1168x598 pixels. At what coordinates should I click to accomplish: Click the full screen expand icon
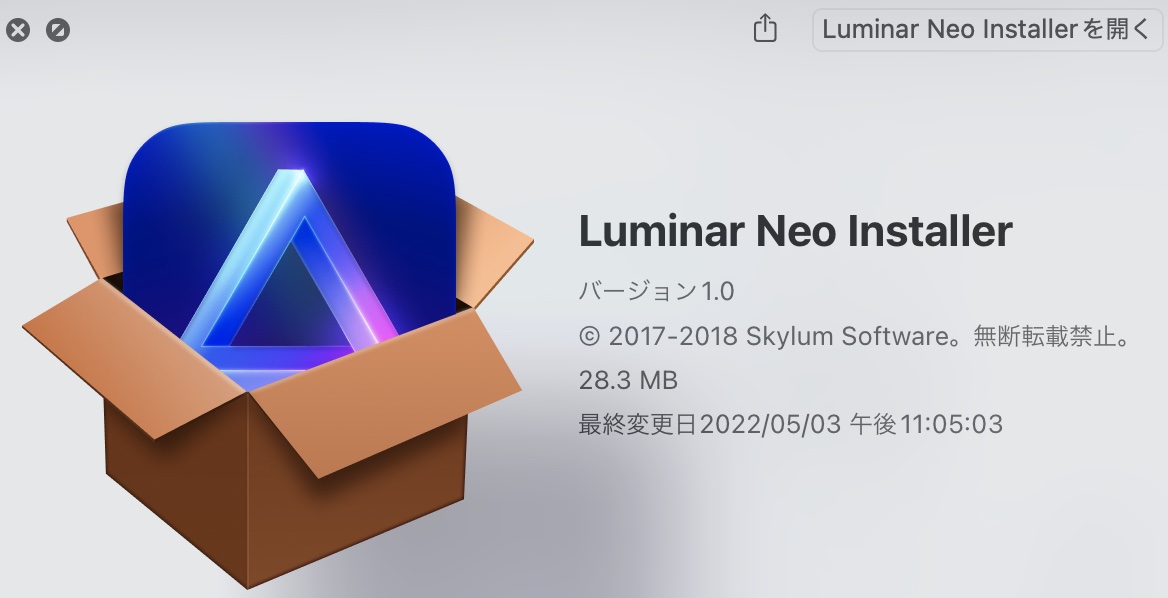pos(57,31)
